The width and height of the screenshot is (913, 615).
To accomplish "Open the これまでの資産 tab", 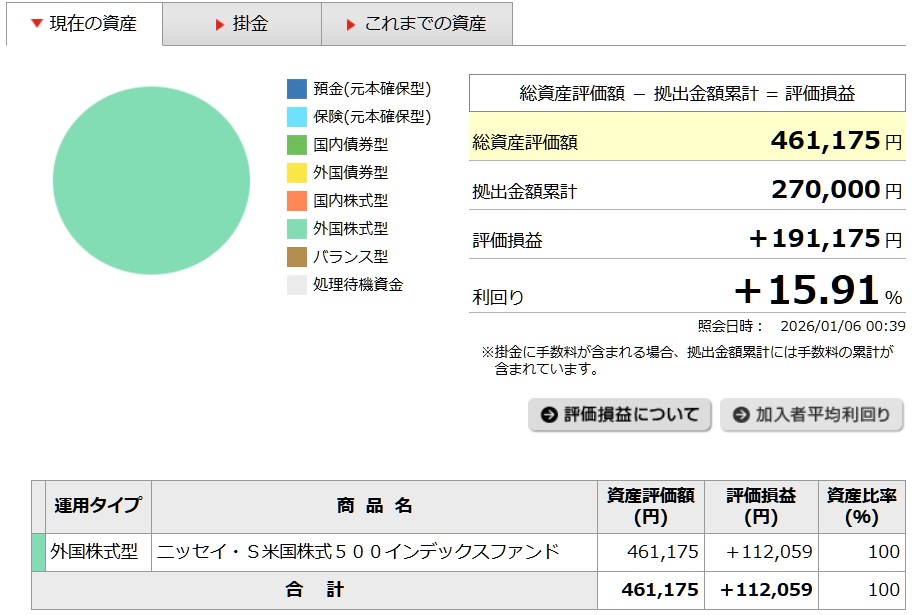I will coord(417,24).
